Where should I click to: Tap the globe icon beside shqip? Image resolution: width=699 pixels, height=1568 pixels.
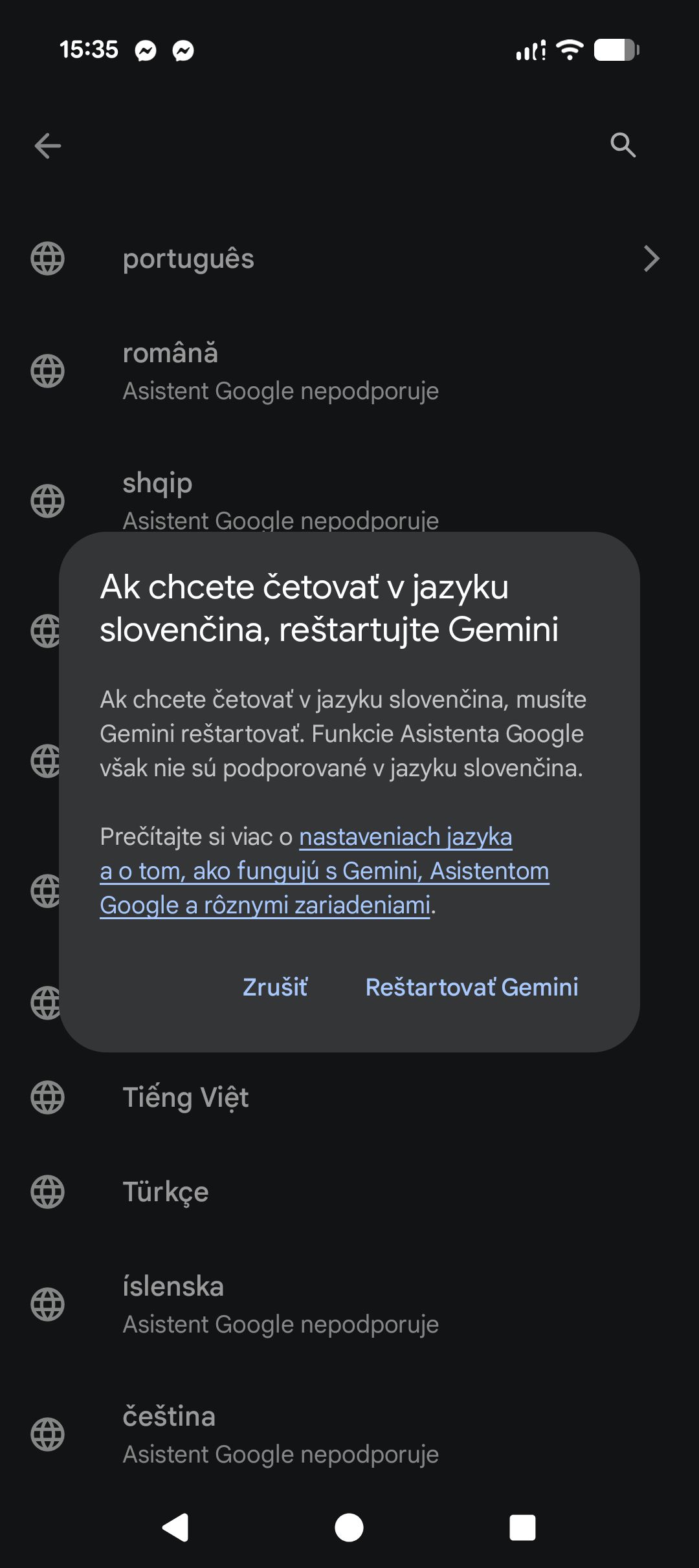click(x=48, y=501)
